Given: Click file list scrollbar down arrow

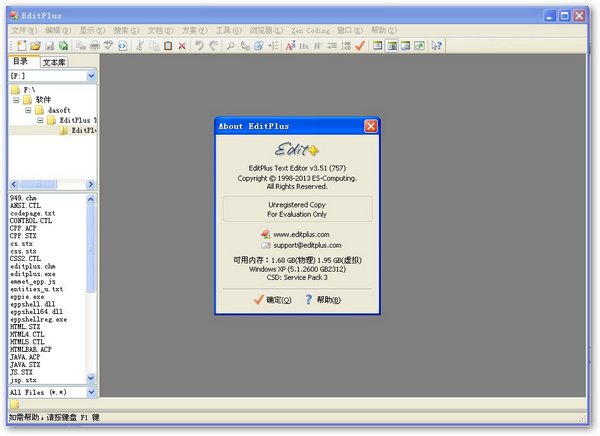Looking at the screenshot, I should pos(91,378).
